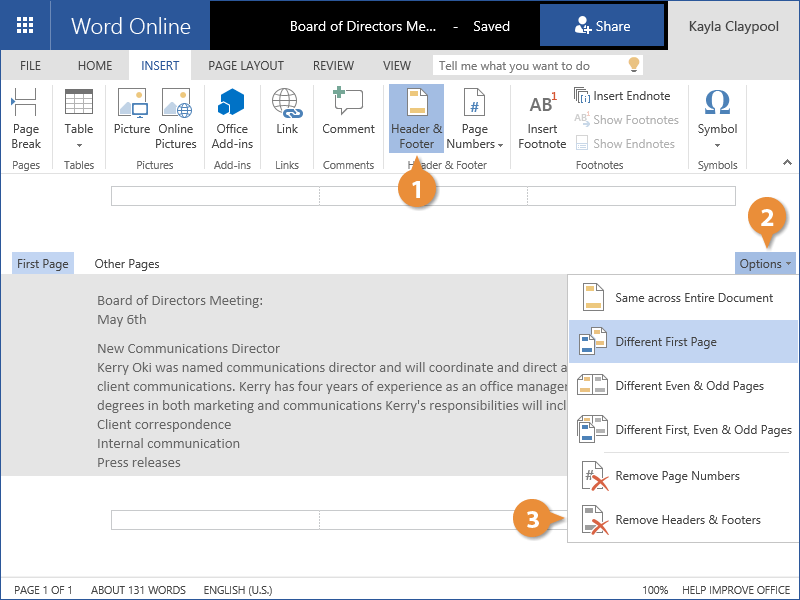Open the app launcher waffle icon

coord(25,25)
